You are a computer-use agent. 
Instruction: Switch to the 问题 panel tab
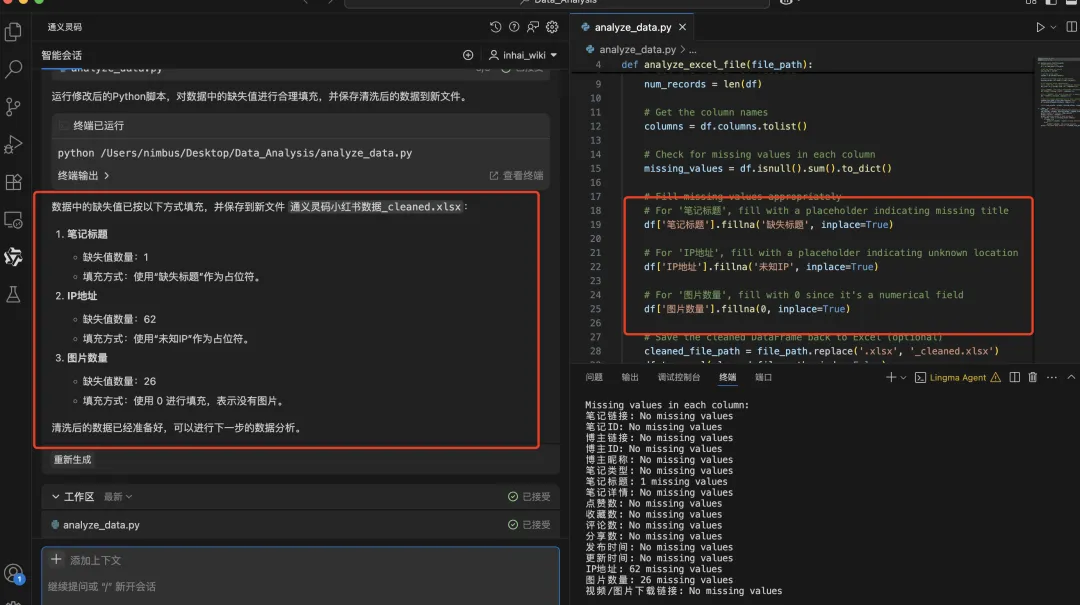point(594,377)
